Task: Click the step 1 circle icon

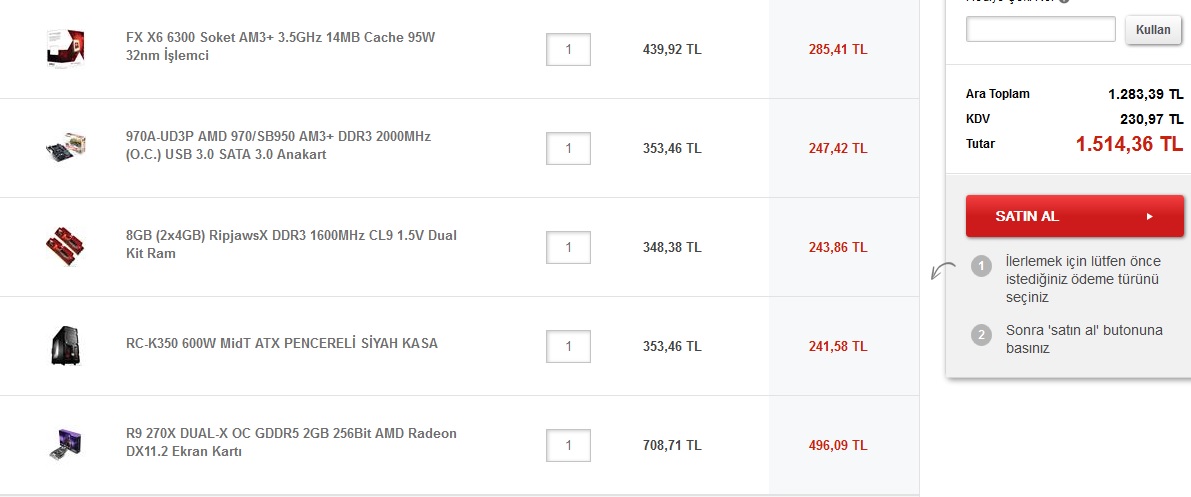Action: coord(981,266)
